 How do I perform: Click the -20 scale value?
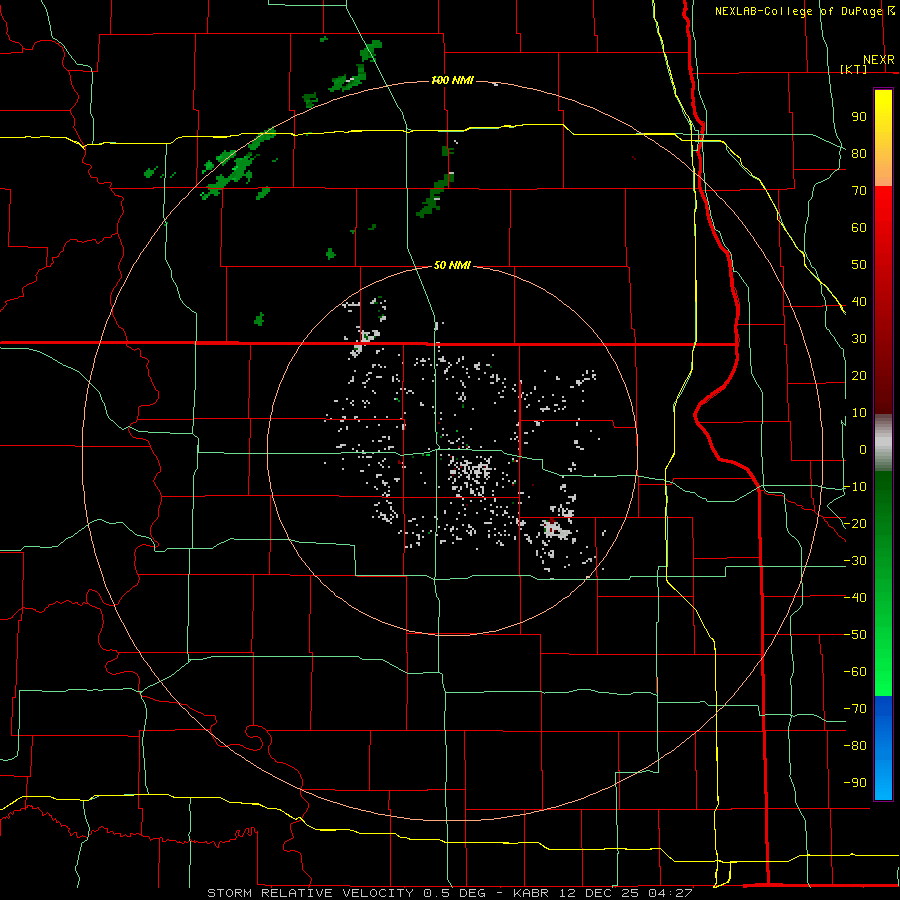pyautogui.click(x=855, y=523)
